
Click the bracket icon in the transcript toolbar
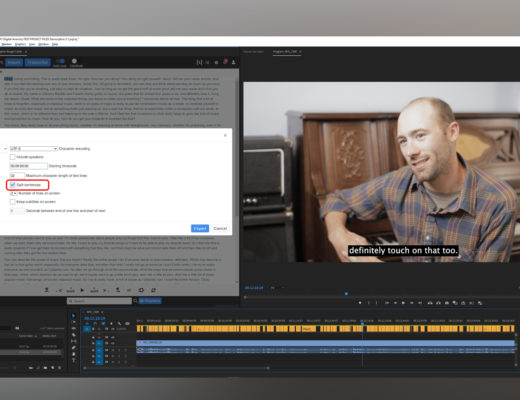(199, 62)
